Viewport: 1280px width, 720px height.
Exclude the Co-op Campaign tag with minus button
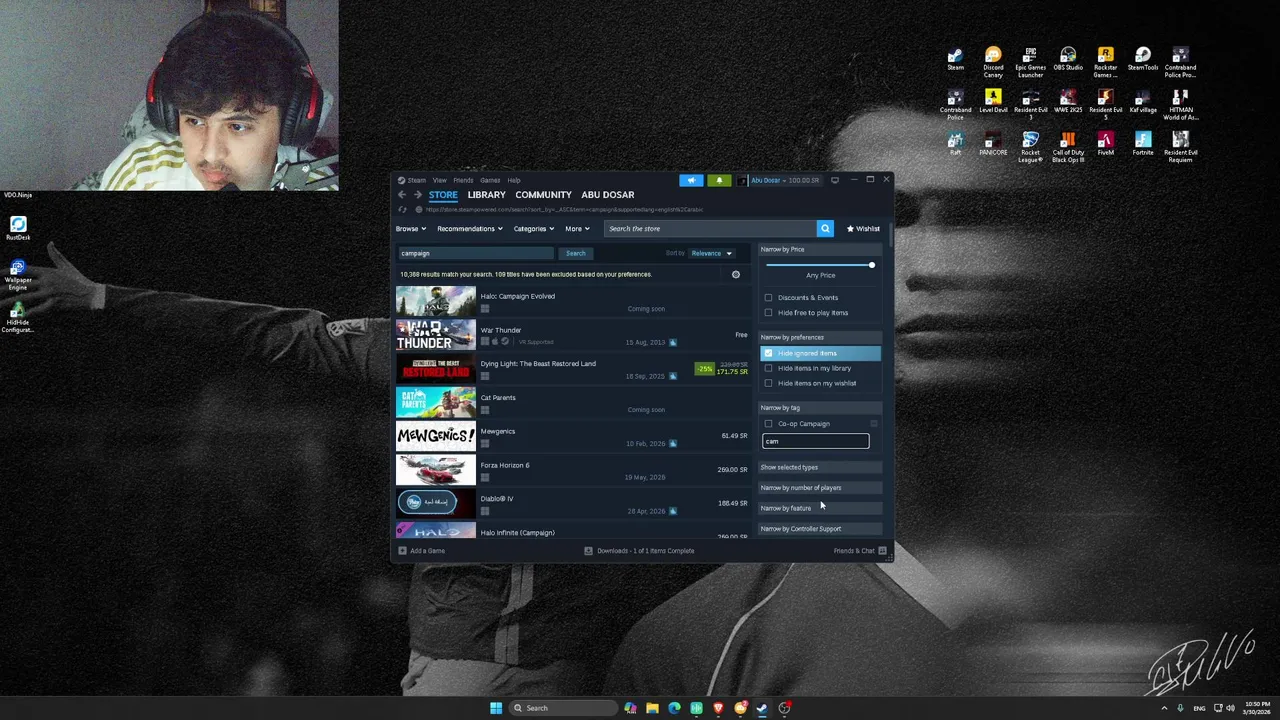point(874,424)
